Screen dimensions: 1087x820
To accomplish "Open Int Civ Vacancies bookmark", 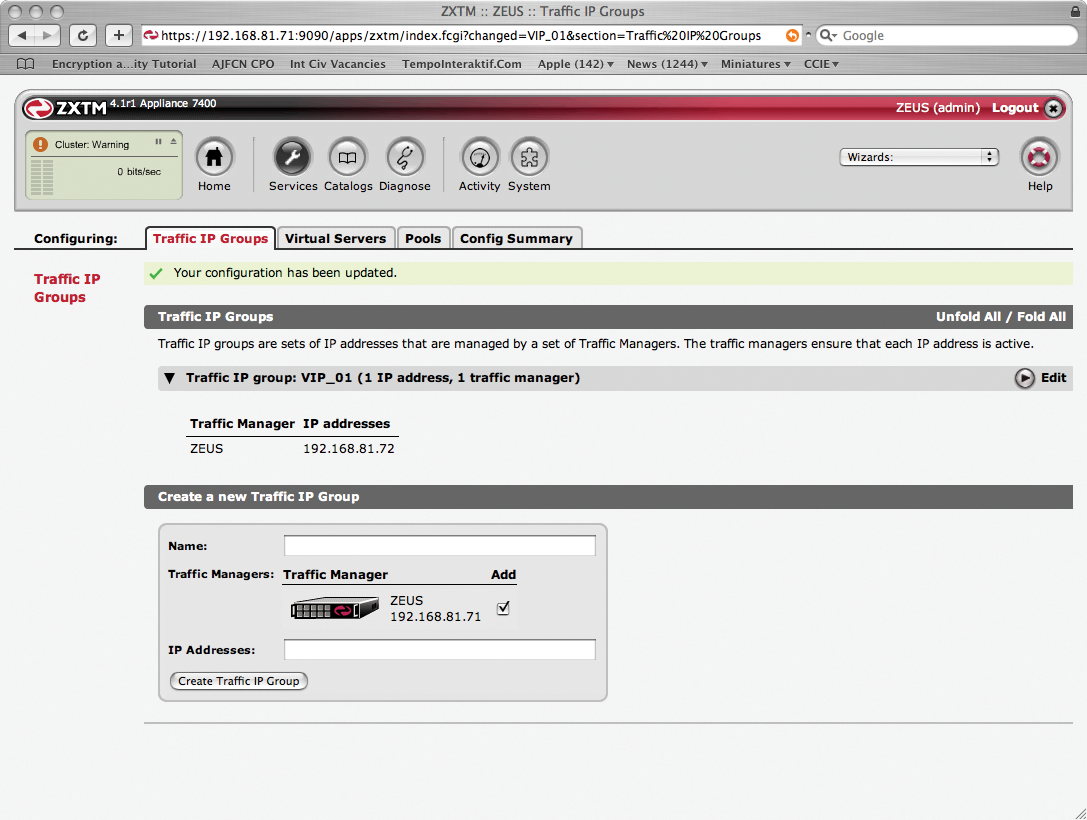I will pyautogui.click(x=338, y=64).
